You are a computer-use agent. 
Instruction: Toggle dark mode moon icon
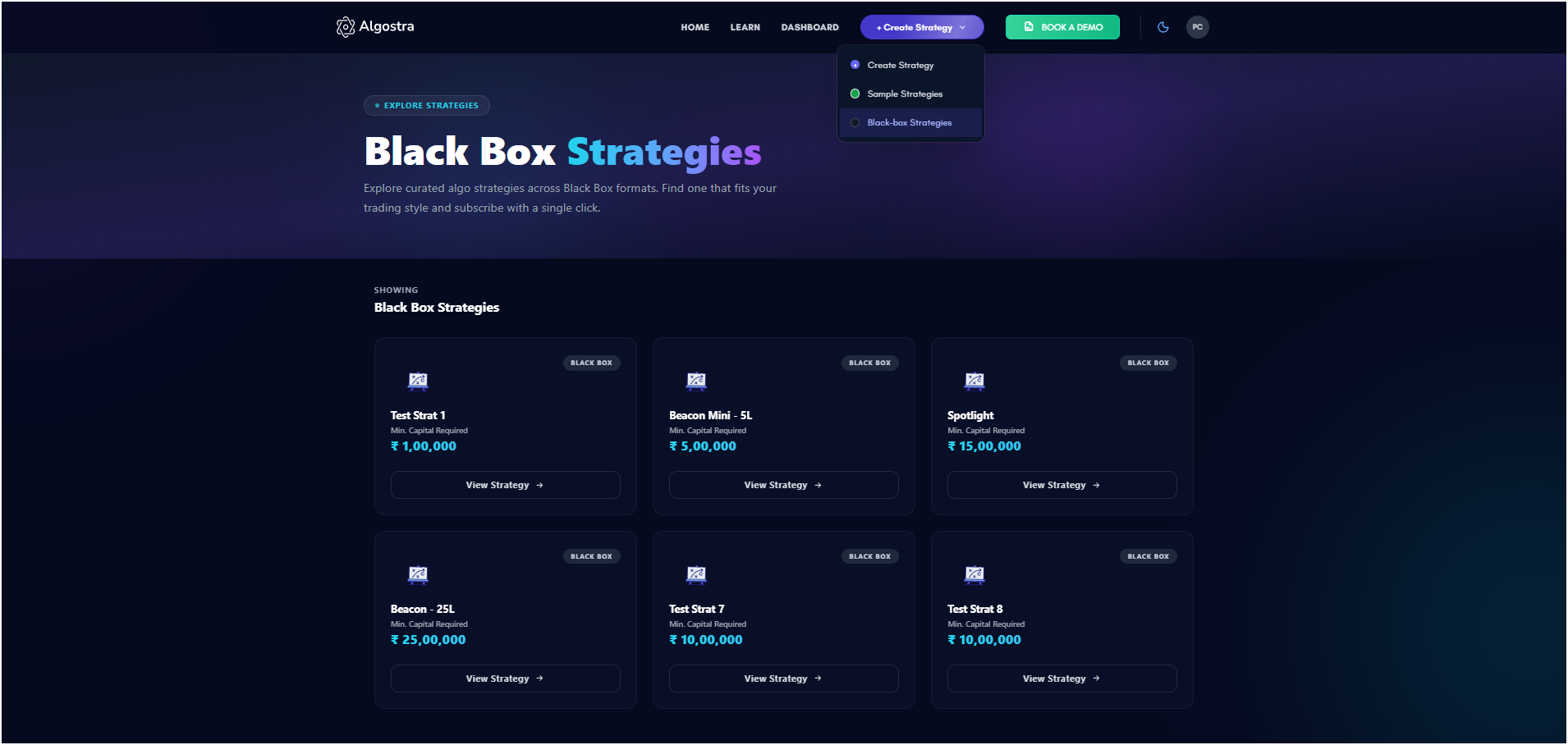tap(1163, 27)
